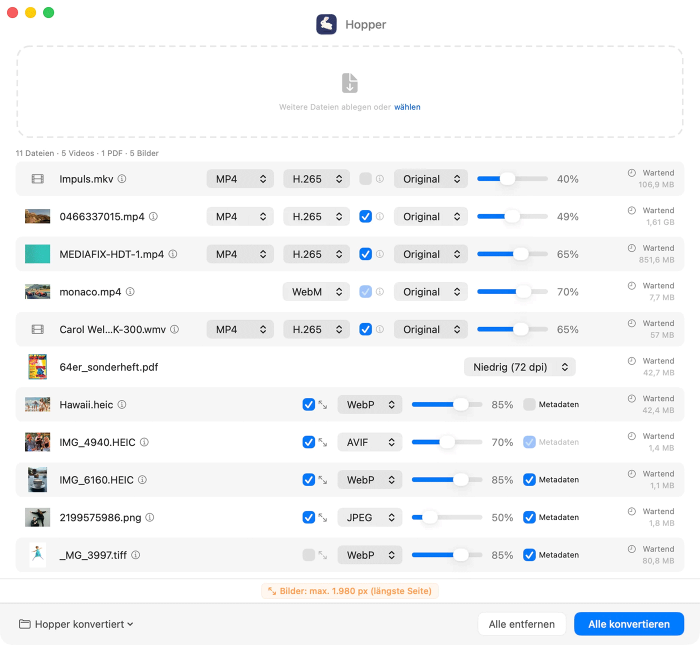Open info icon beside Carol Wel...K-300.wmv
Image resolution: width=700 pixels, height=645 pixels.
click(175, 329)
